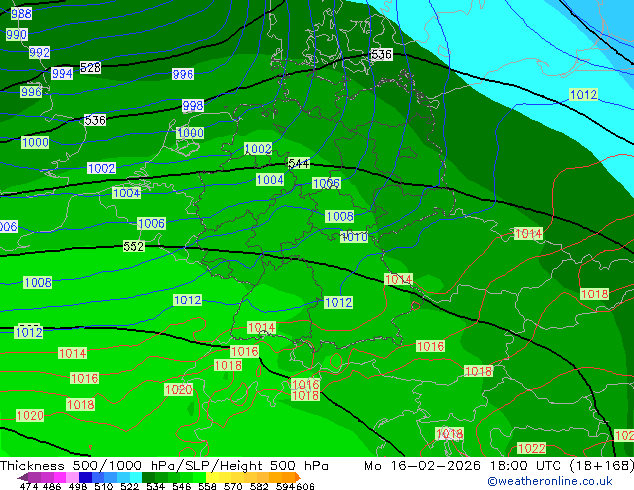Select the dark blue legend swatch
The width and height of the screenshot is (634, 490).
(85, 477)
